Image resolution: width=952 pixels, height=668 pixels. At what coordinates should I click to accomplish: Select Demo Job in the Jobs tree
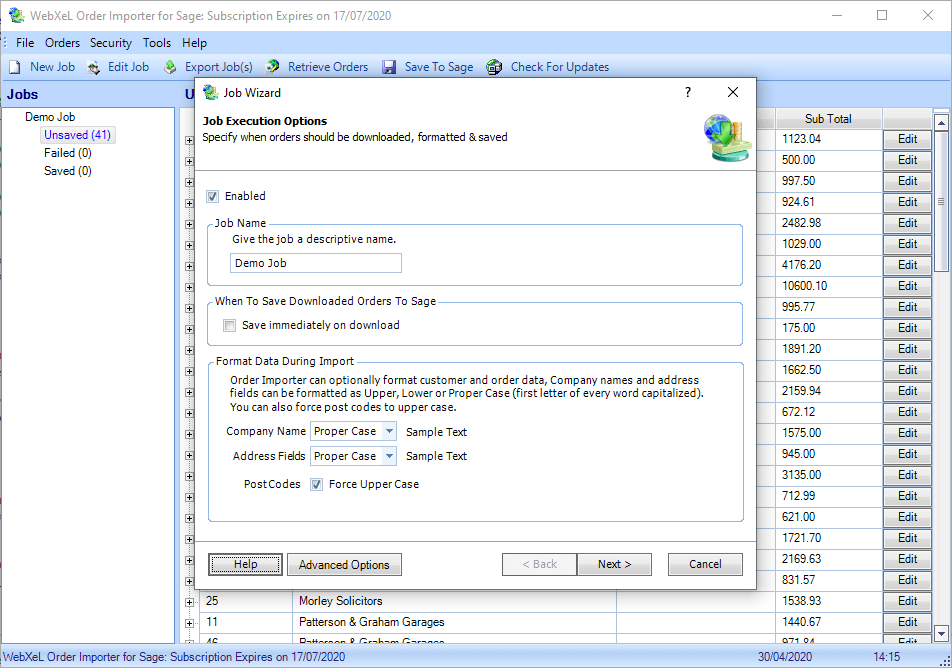click(x=50, y=117)
